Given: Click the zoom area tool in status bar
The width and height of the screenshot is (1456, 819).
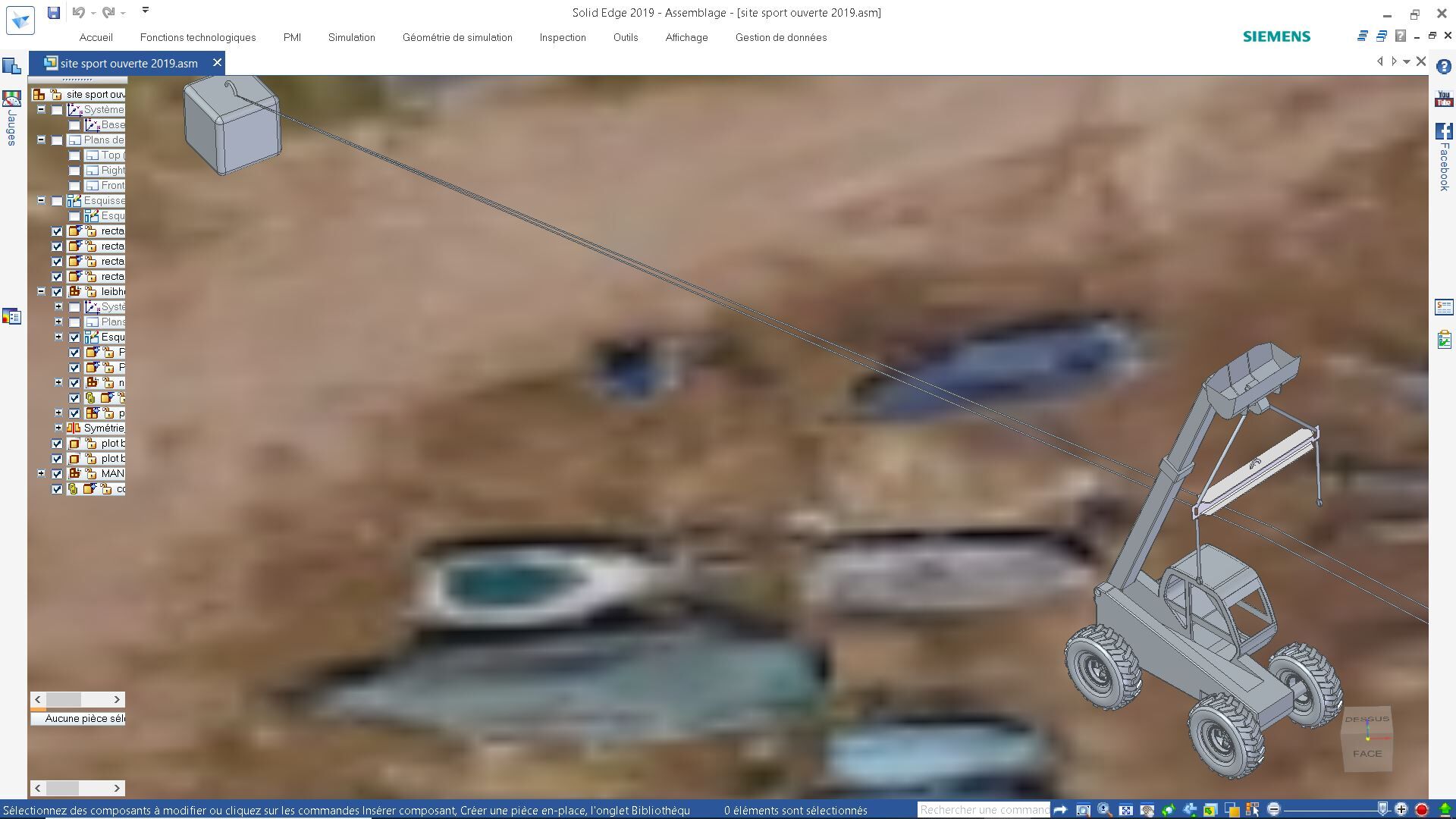Looking at the screenshot, I should tap(1084, 809).
